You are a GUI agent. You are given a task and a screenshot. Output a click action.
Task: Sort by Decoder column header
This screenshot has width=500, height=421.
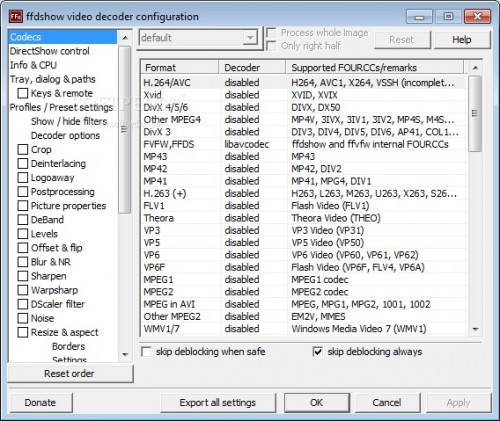pyautogui.click(x=252, y=67)
